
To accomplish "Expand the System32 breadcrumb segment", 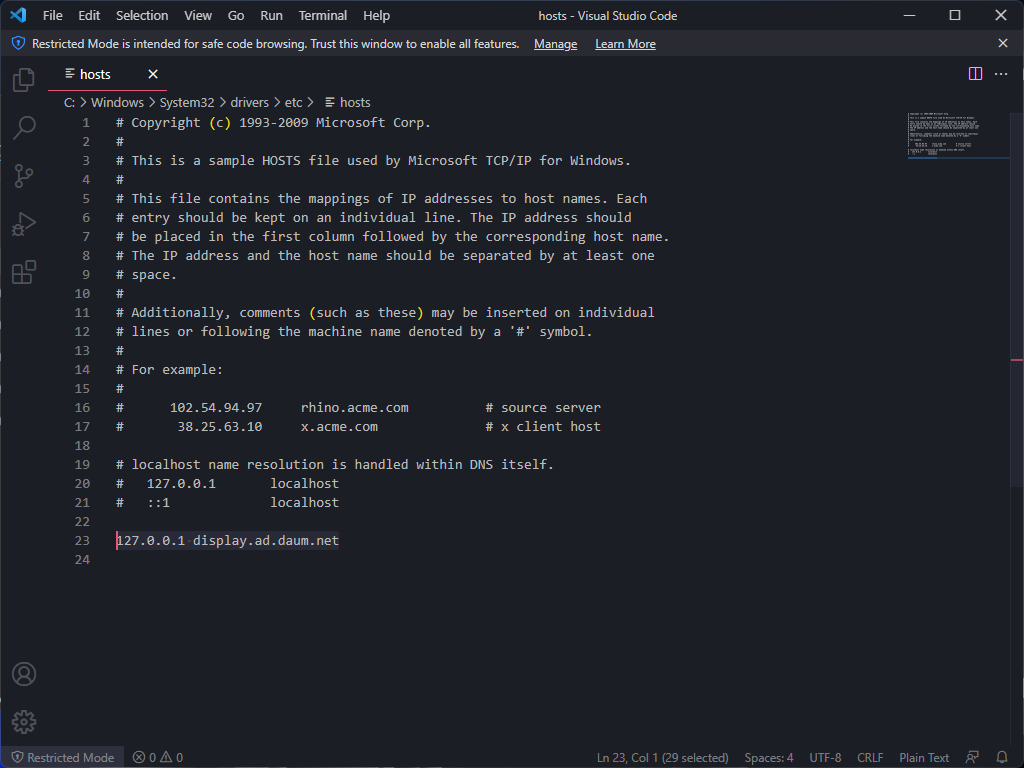I will tap(187, 103).
